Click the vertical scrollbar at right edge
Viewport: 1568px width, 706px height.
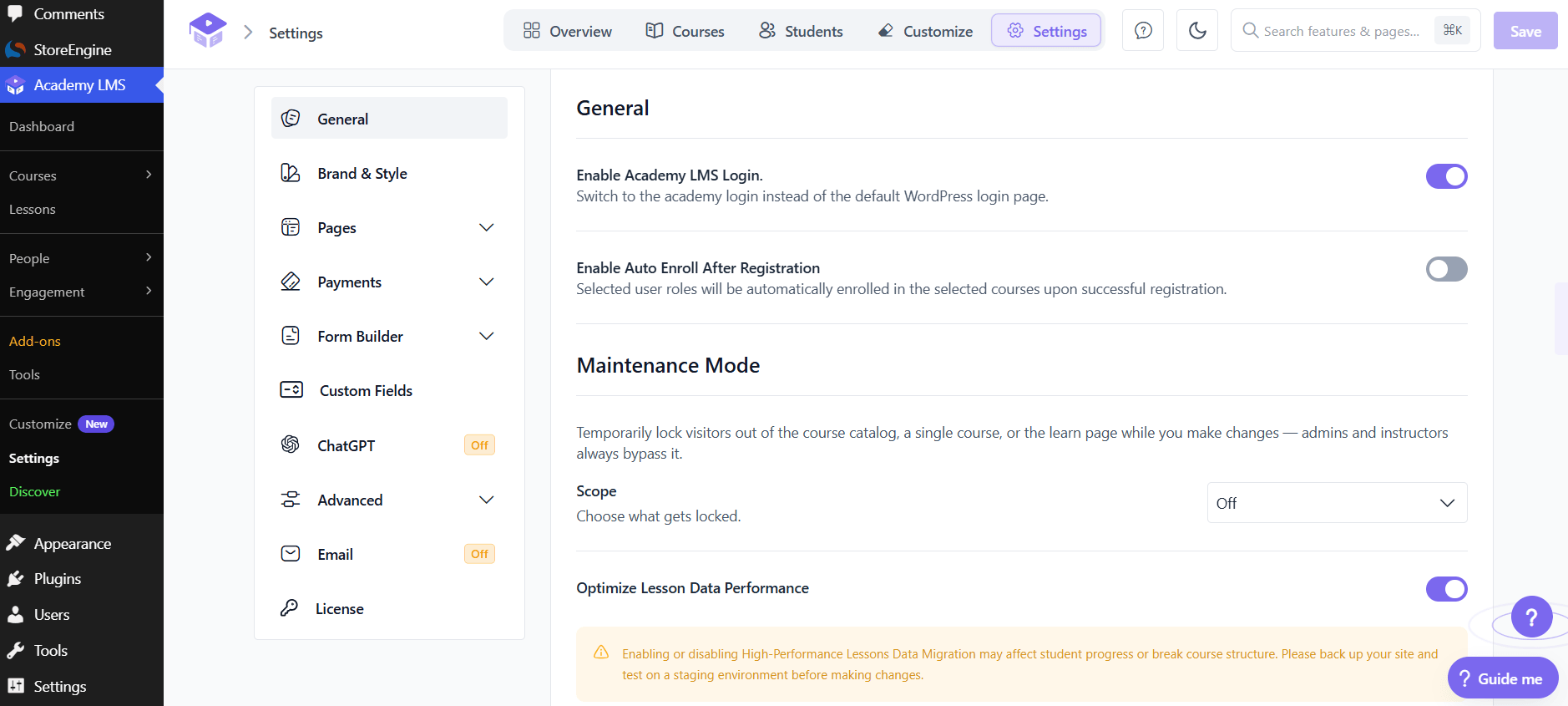click(1560, 318)
